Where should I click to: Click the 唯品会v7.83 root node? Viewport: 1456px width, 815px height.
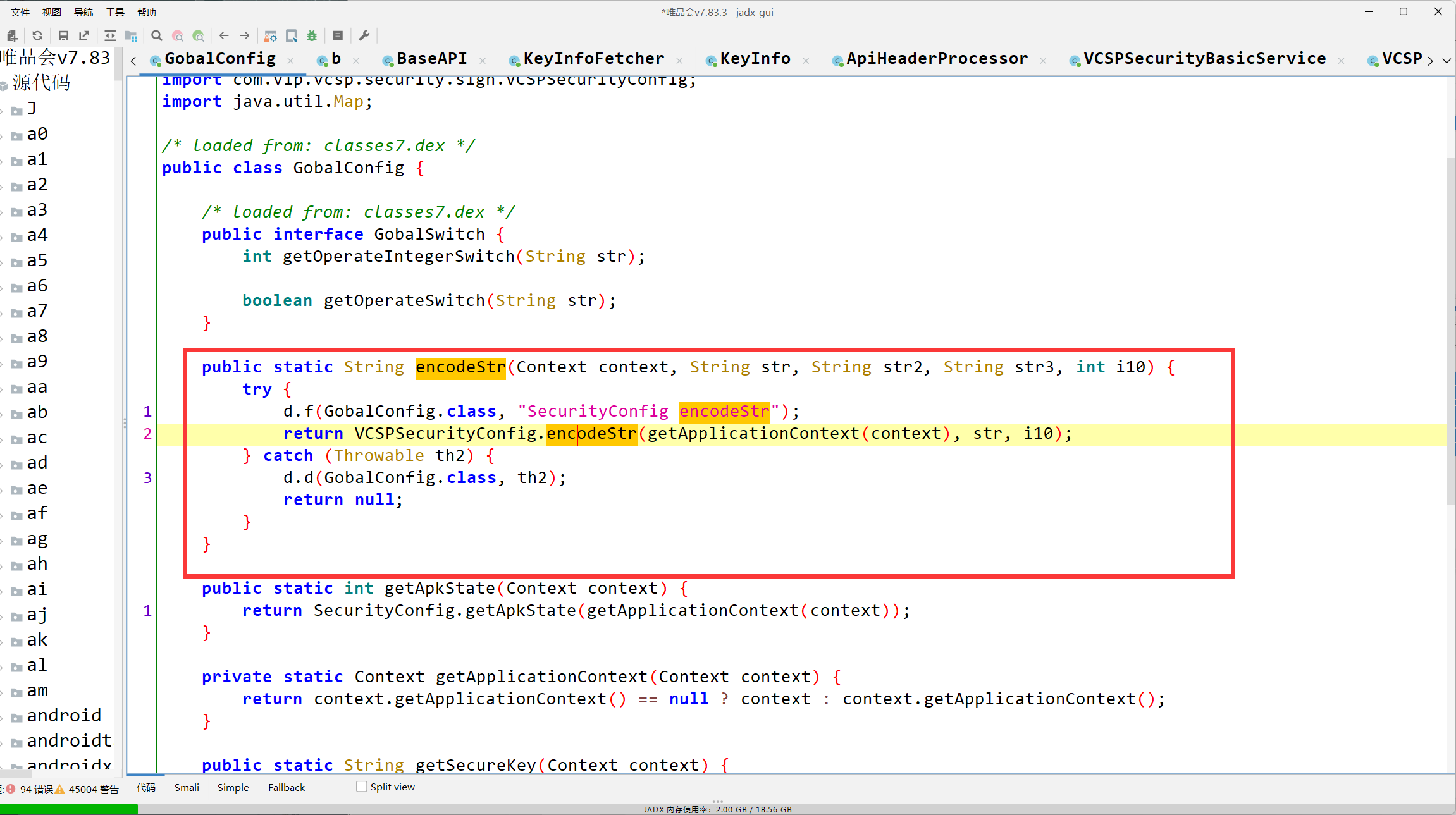pyautogui.click(x=56, y=58)
